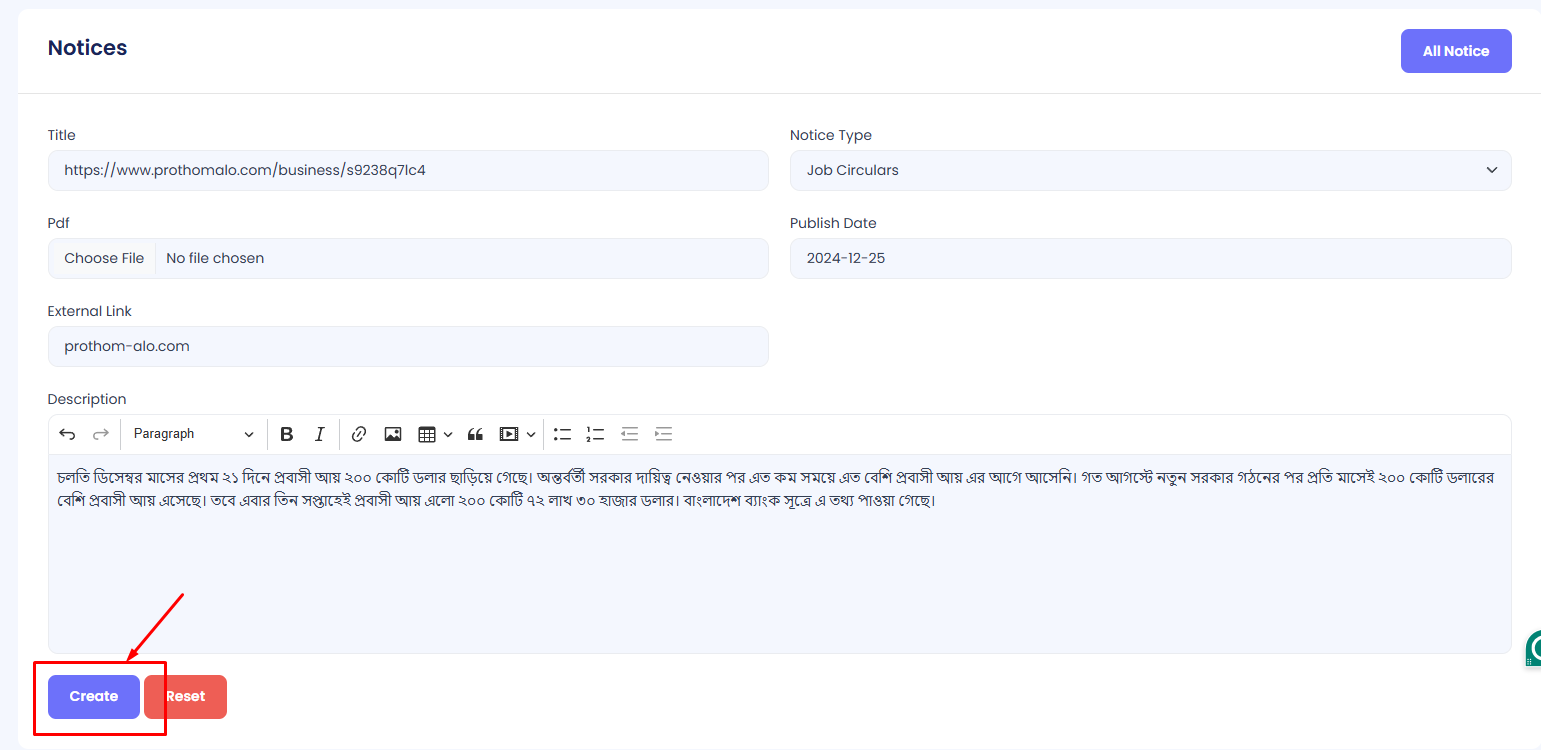The width and height of the screenshot is (1541, 750).
Task: Toggle italic formatting in description editor
Action: coord(319,434)
